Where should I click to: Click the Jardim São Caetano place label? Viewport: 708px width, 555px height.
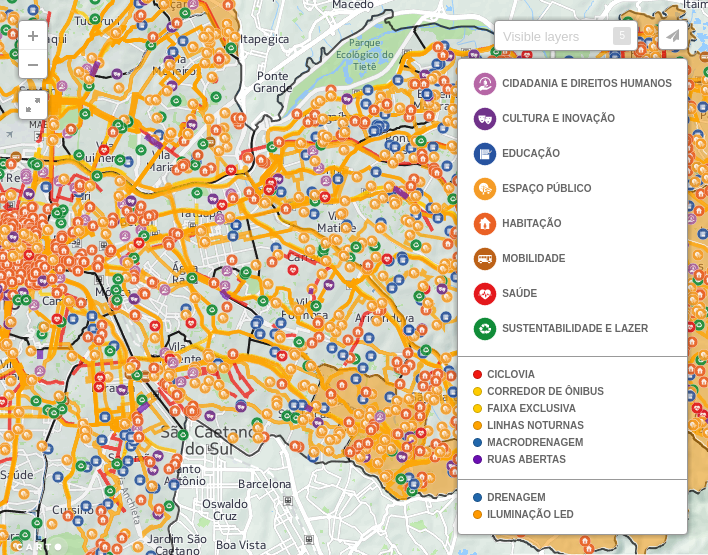tap(177, 544)
